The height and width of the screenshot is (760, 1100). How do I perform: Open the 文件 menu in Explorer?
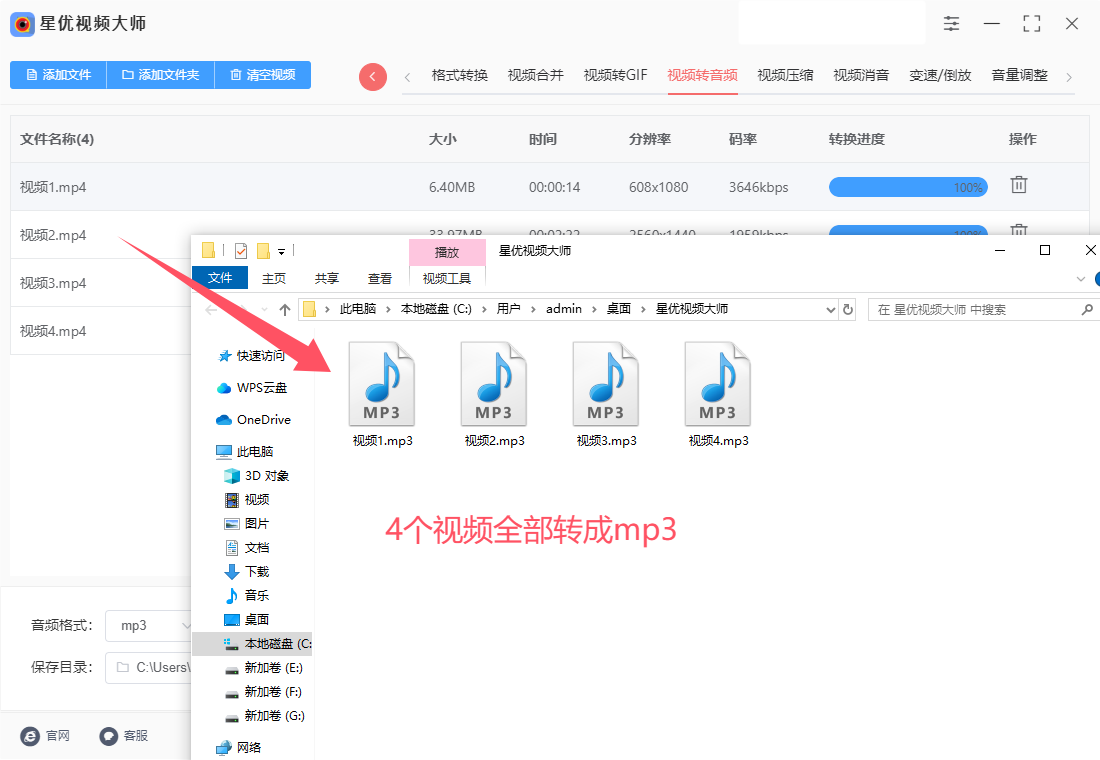(220, 278)
